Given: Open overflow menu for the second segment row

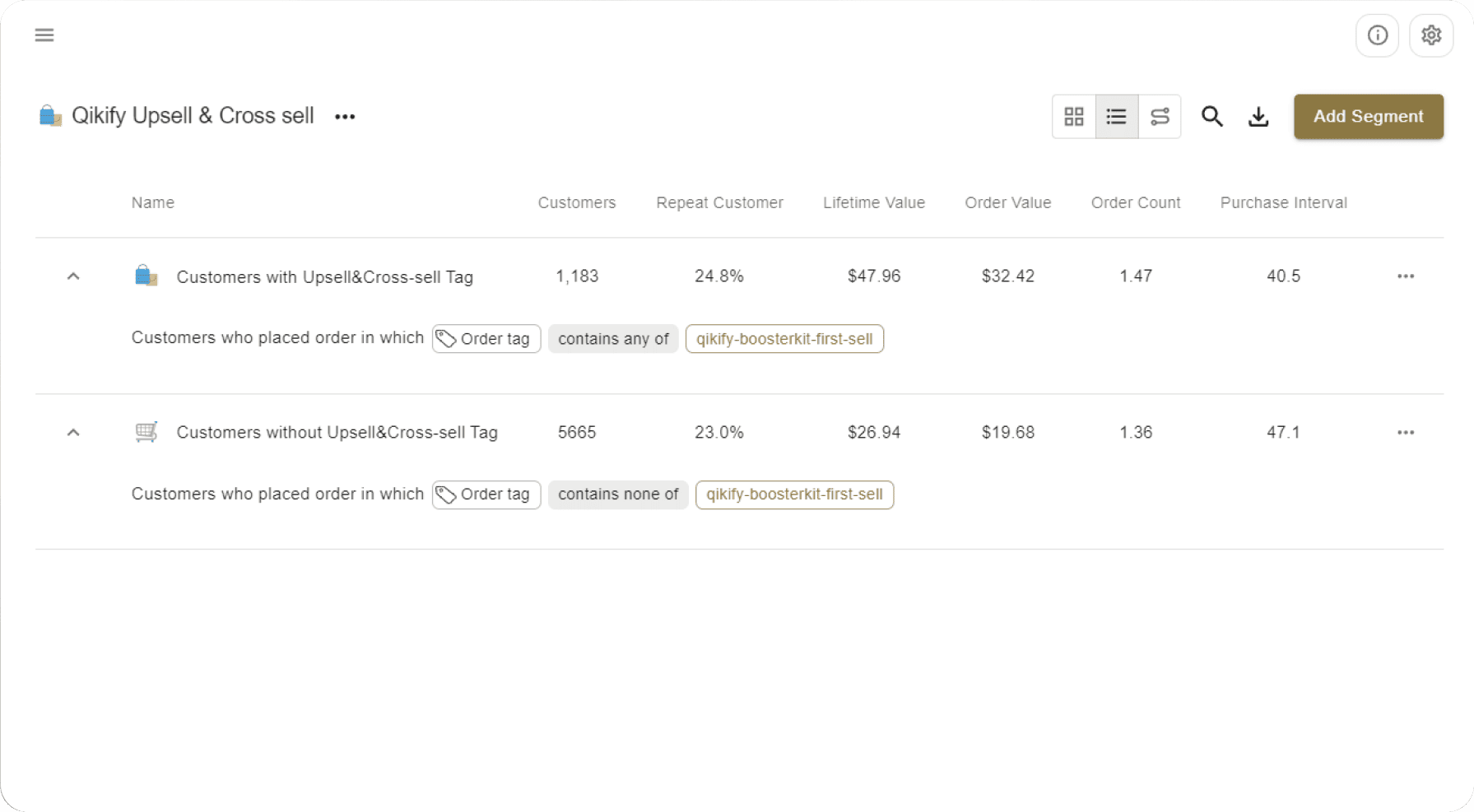Looking at the screenshot, I should [1406, 432].
